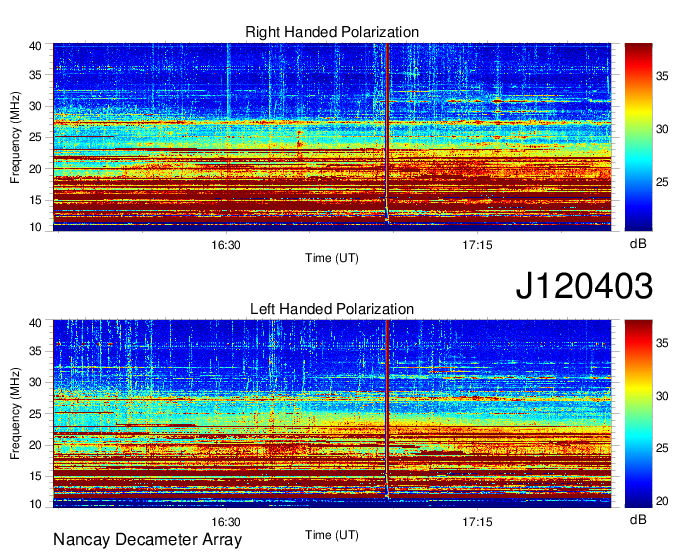Click the Left Handed colorbar gradient
The width and height of the screenshot is (680, 552).
pos(638,414)
